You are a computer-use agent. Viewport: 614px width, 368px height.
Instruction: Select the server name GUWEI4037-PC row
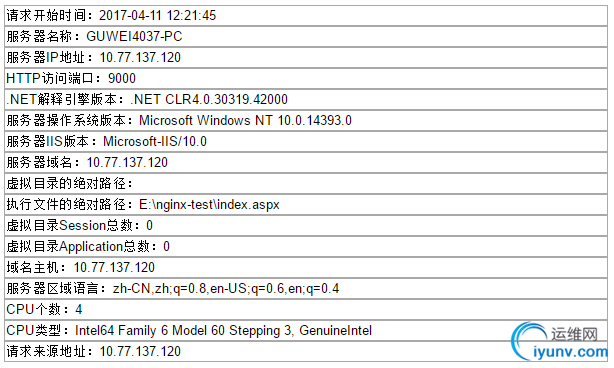(x=306, y=37)
